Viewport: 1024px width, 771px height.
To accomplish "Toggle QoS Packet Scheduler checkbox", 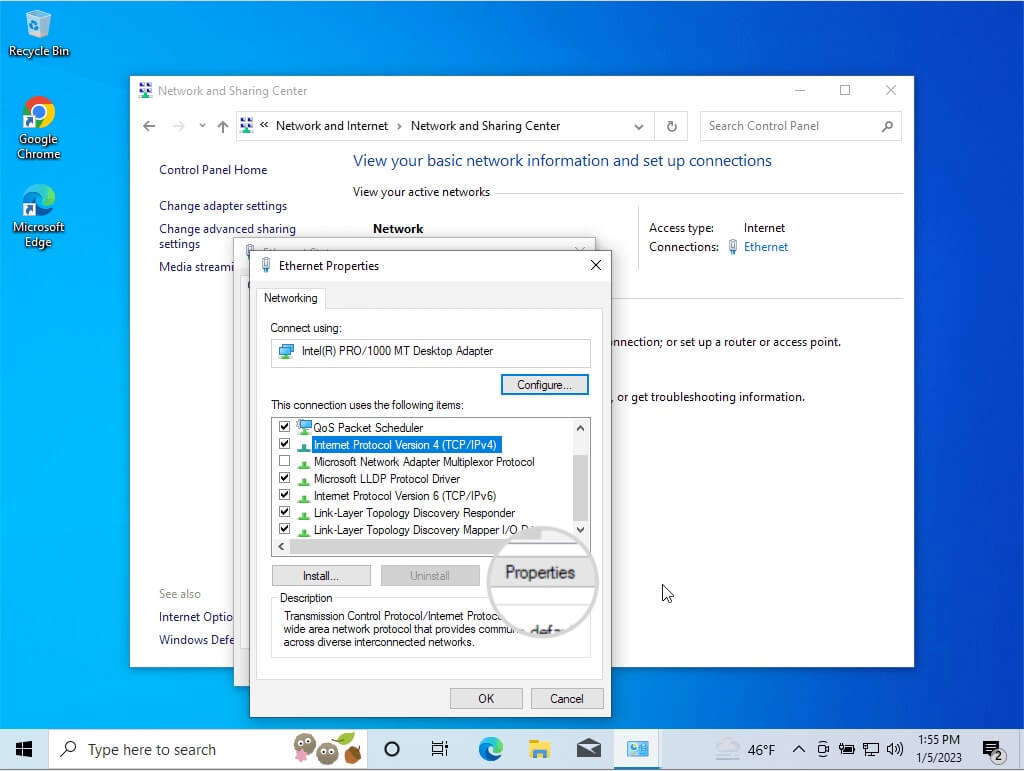I will click(x=284, y=426).
